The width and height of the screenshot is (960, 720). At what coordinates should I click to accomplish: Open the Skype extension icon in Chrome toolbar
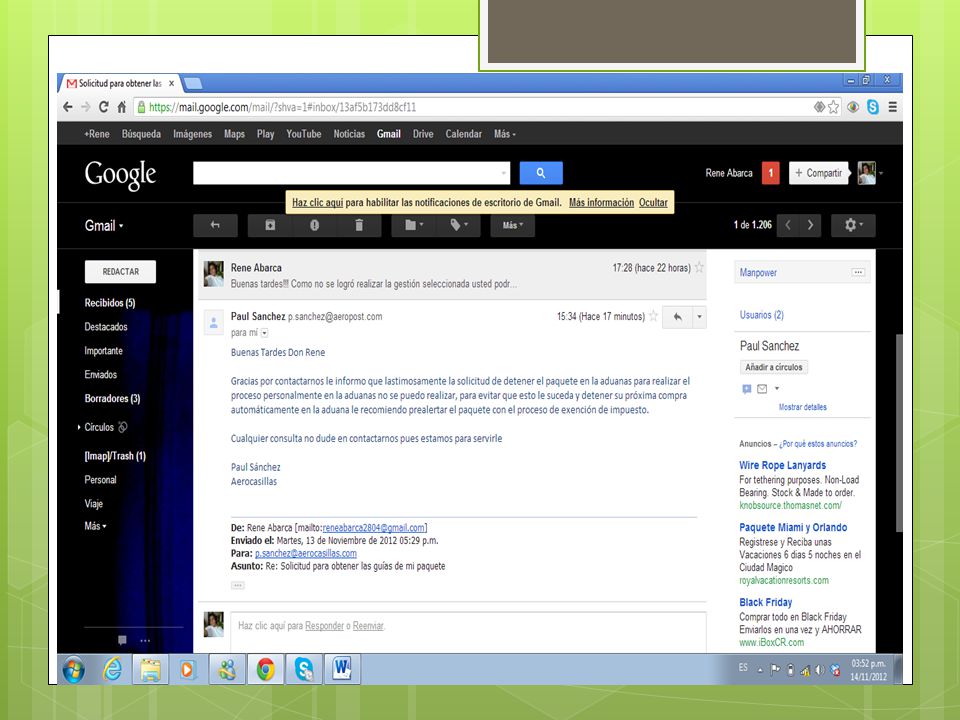point(873,107)
